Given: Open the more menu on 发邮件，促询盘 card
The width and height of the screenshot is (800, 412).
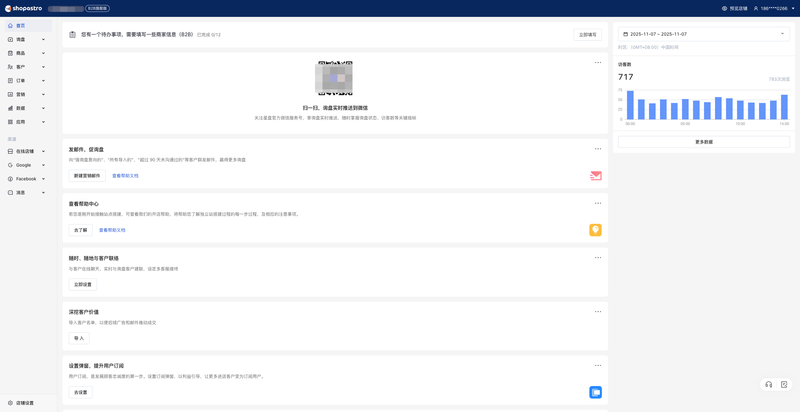Looking at the screenshot, I should [x=598, y=149].
